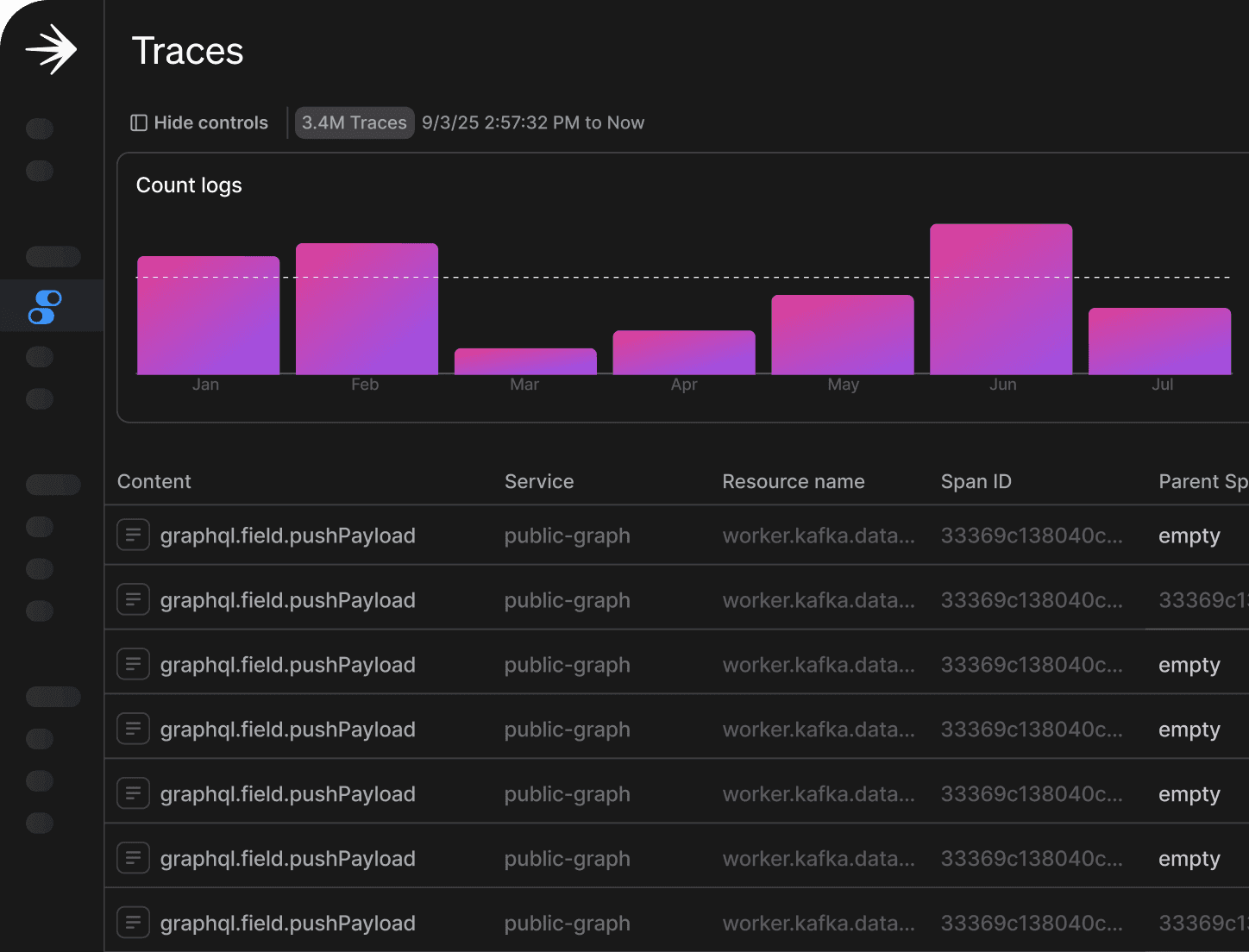The height and width of the screenshot is (952, 1249).
Task: Sort by the Service column header
Action: (539, 482)
